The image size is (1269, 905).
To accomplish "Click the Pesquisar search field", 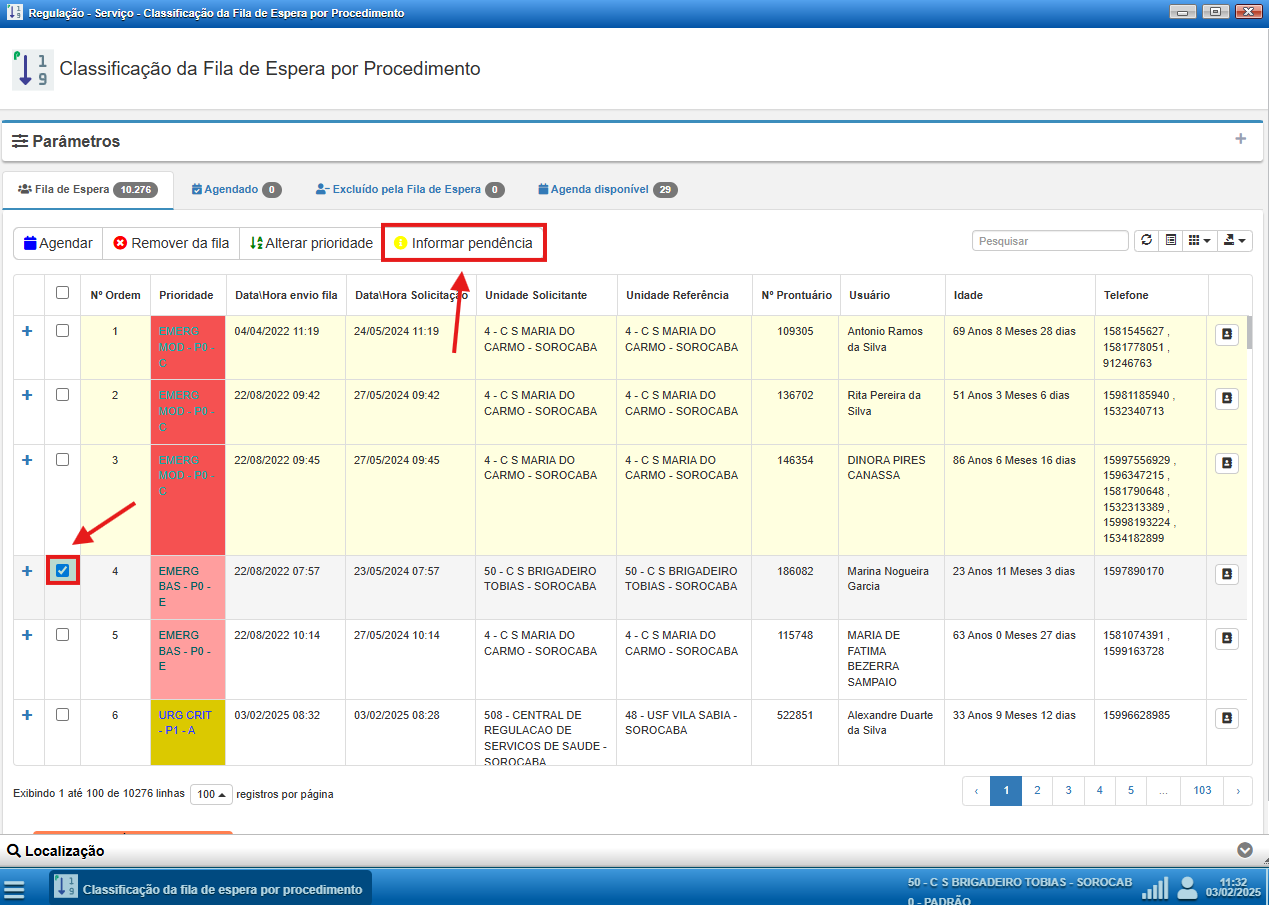I will tap(1049, 241).
